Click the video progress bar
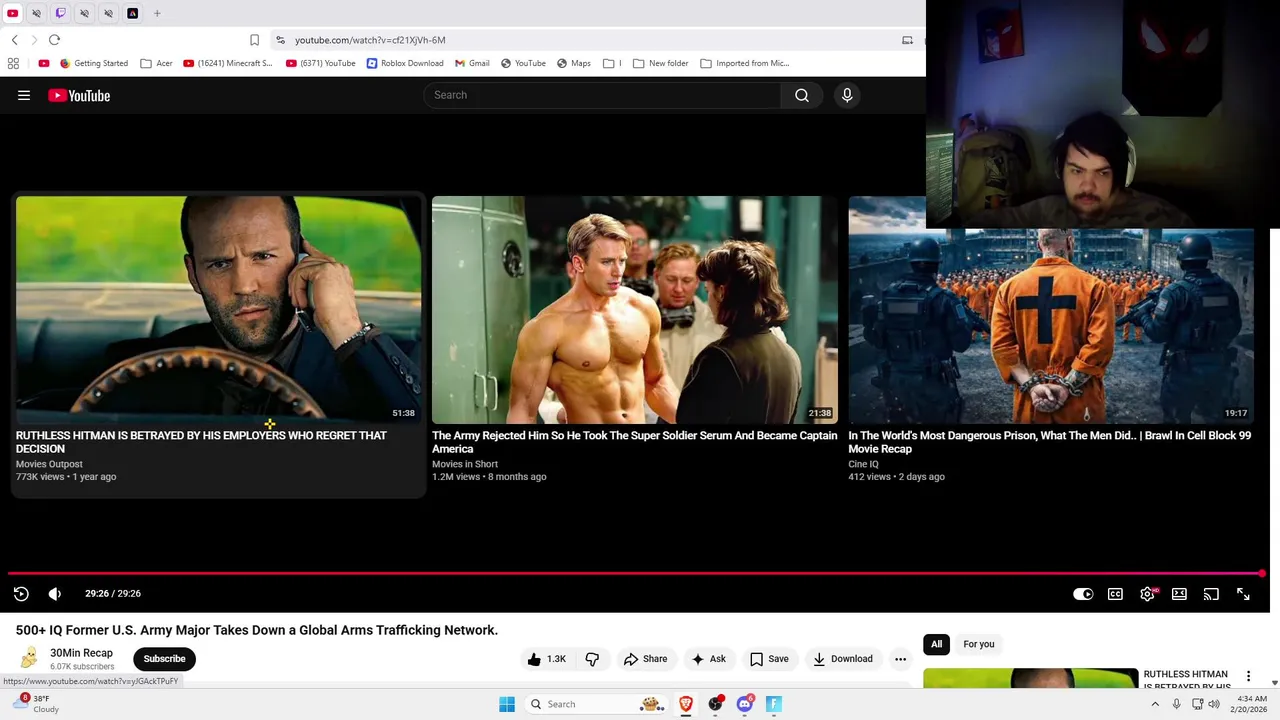This screenshot has width=1280, height=720. 636,574
